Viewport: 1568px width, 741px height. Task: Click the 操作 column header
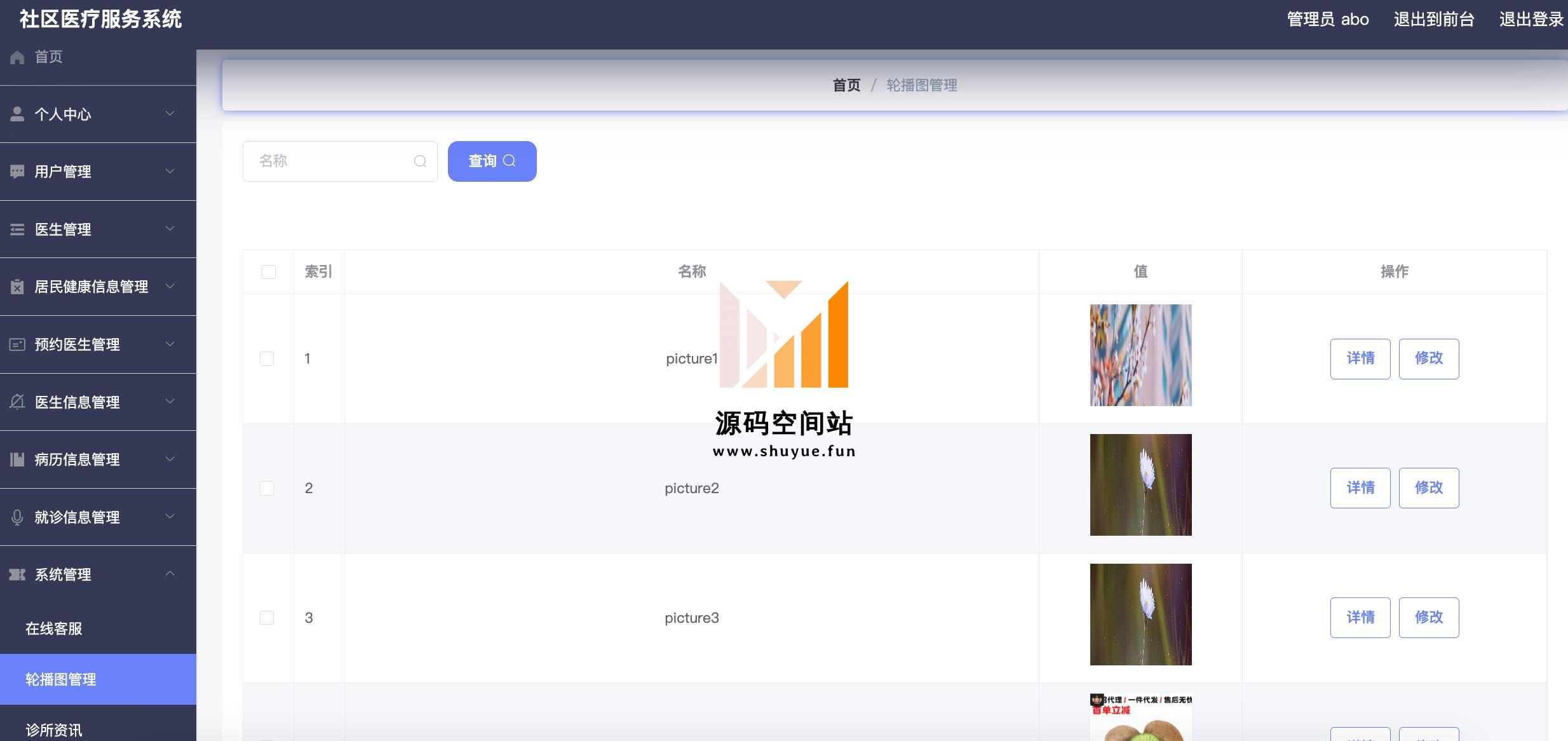pyautogui.click(x=1395, y=272)
